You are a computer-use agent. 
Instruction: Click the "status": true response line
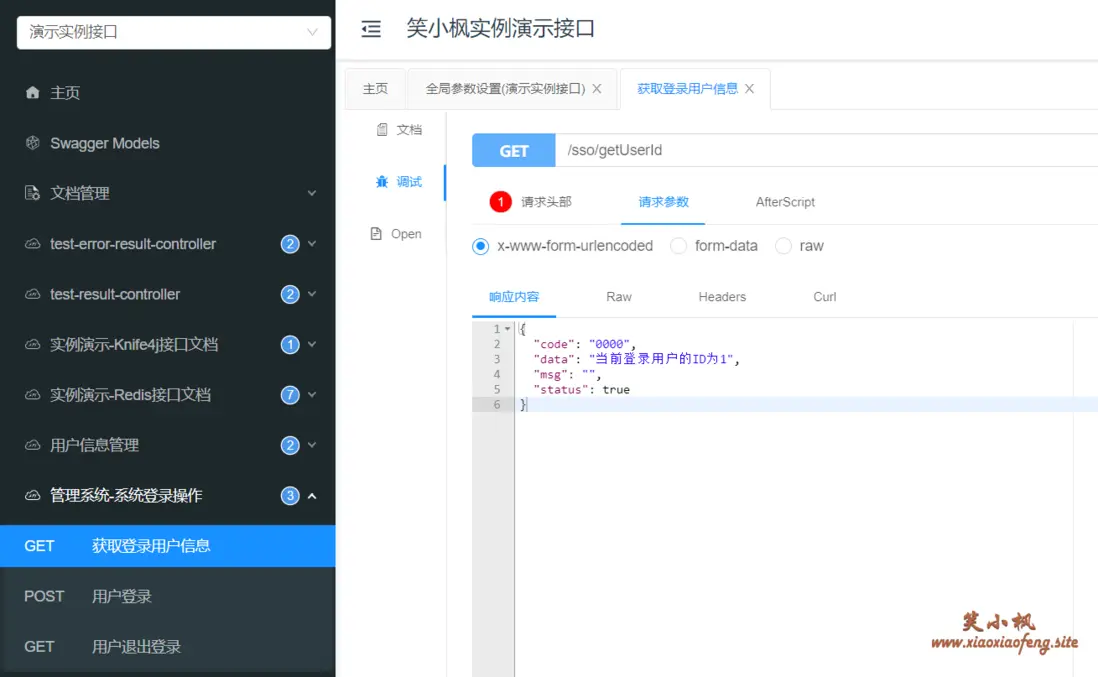[581, 390]
